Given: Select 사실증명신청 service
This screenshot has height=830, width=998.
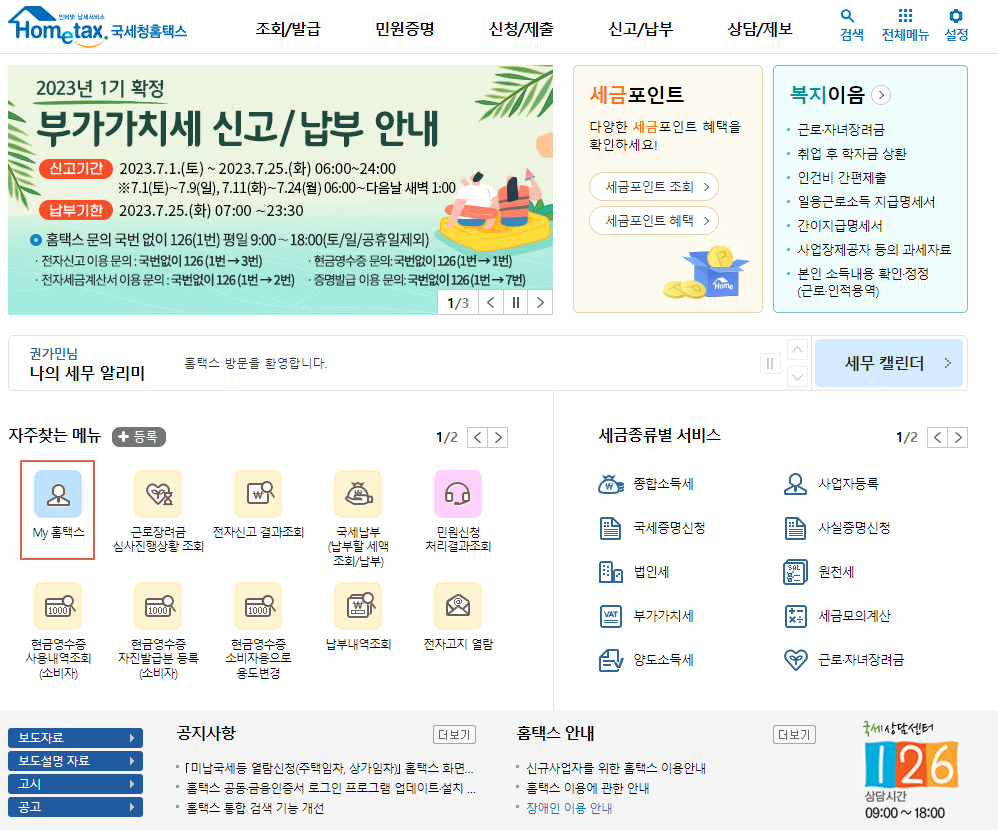Looking at the screenshot, I should (x=837, y=528).
